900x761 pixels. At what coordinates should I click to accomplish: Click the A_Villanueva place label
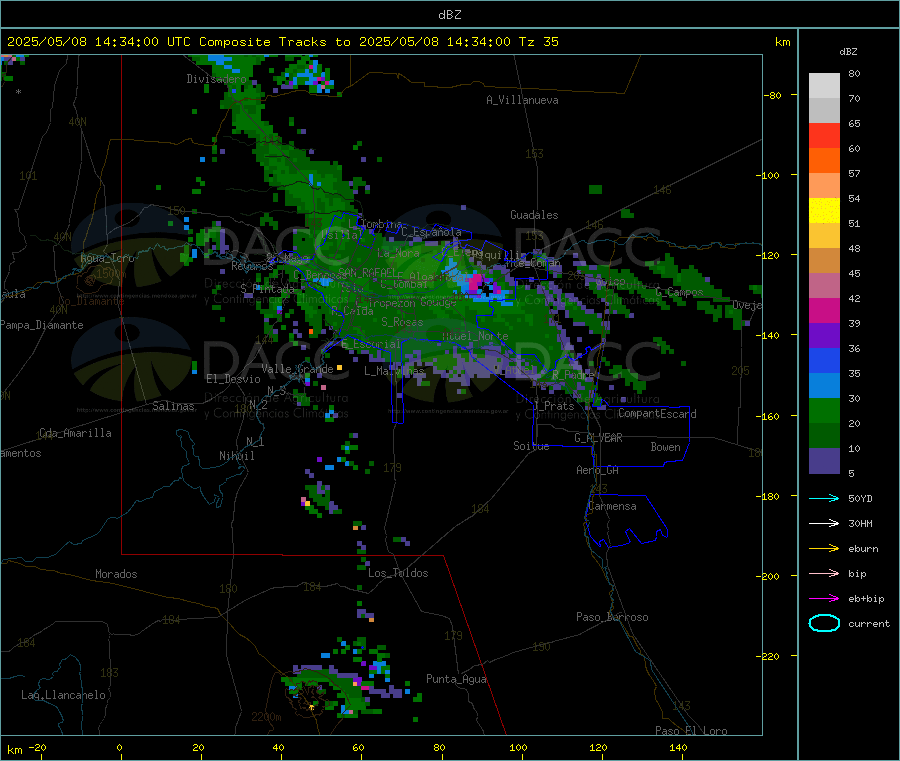pyautogui.click(x=522, y=100)
